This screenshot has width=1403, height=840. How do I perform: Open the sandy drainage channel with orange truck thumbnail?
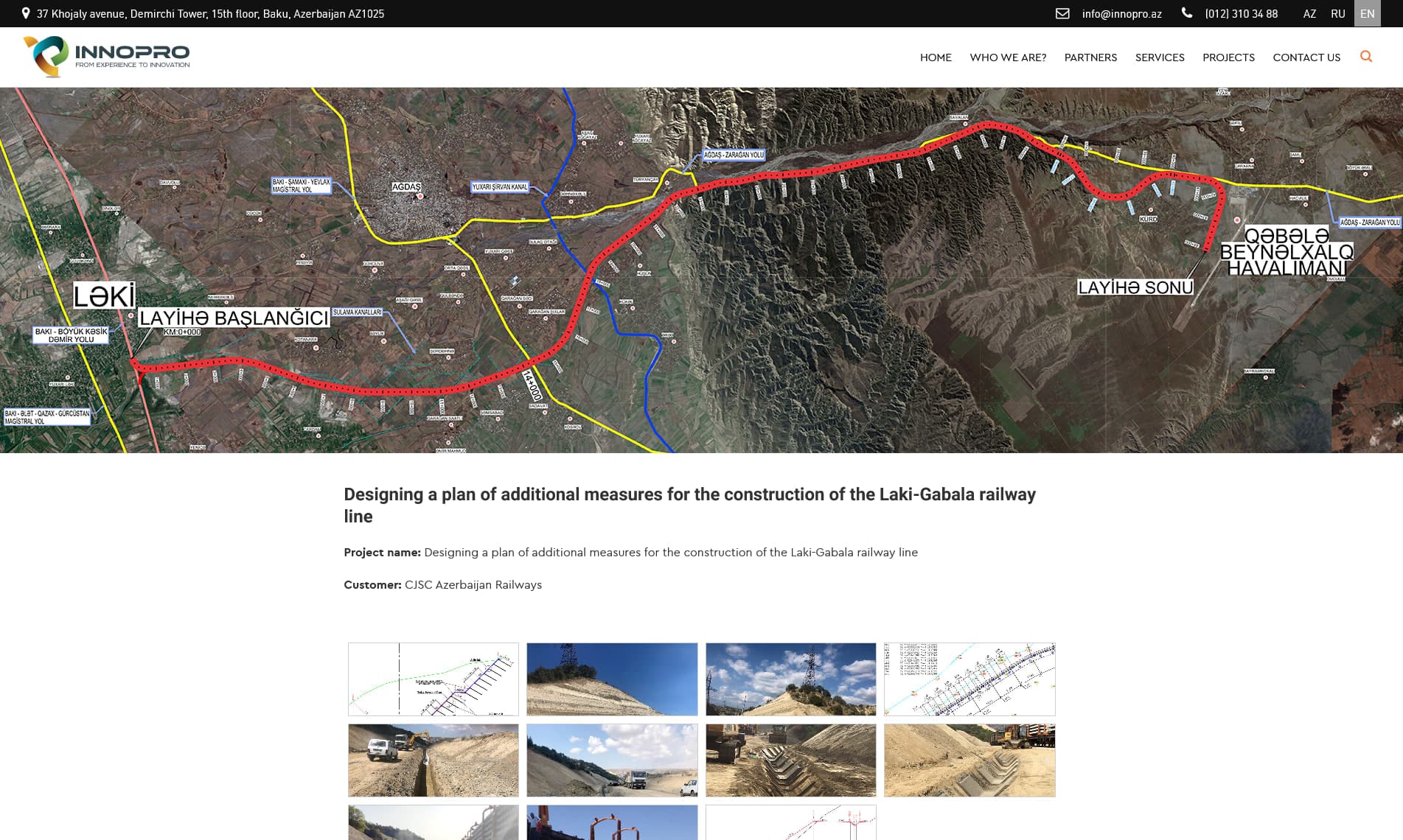tap(969, 760)
